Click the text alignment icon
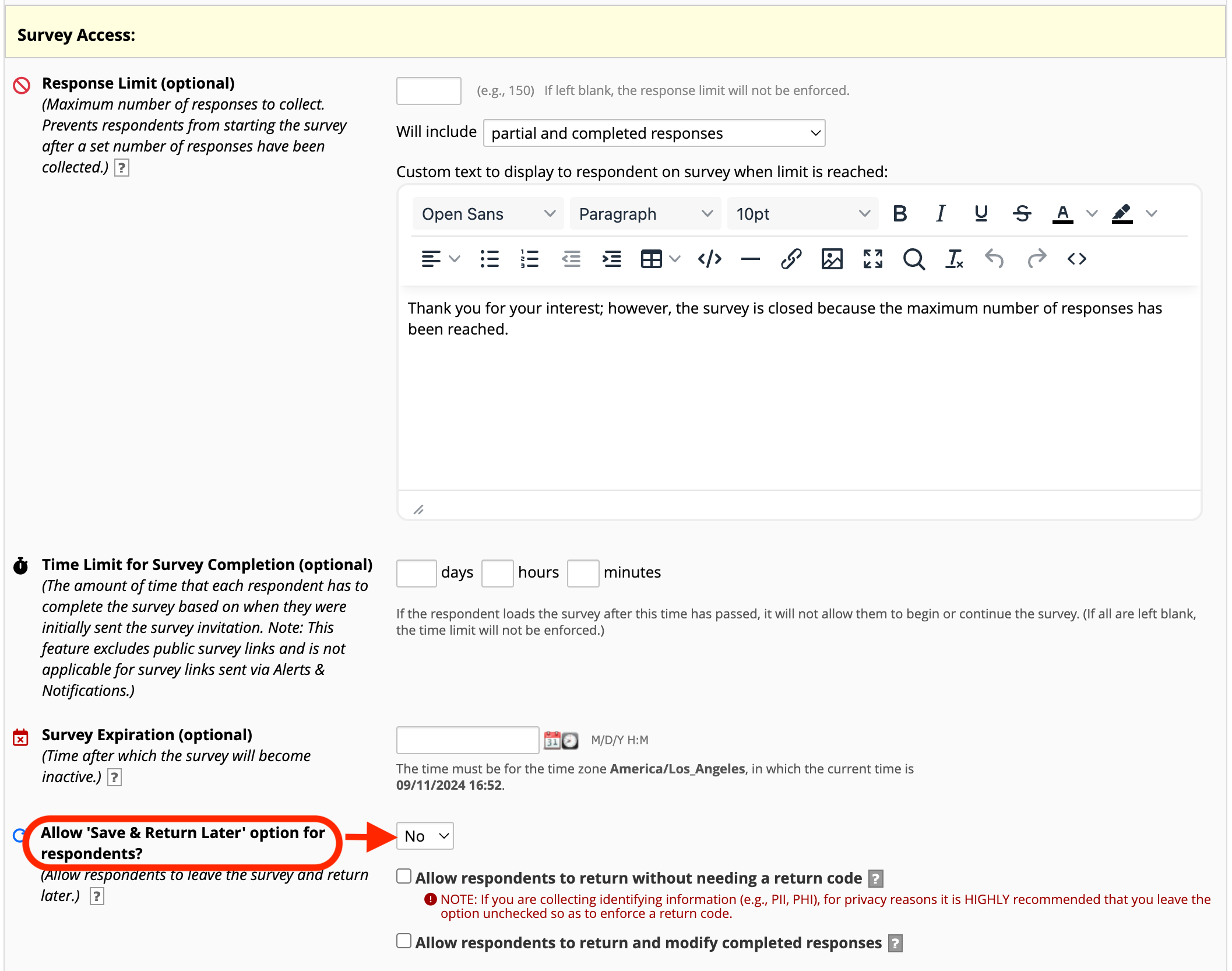1232x971 pixels. [431, 259]
